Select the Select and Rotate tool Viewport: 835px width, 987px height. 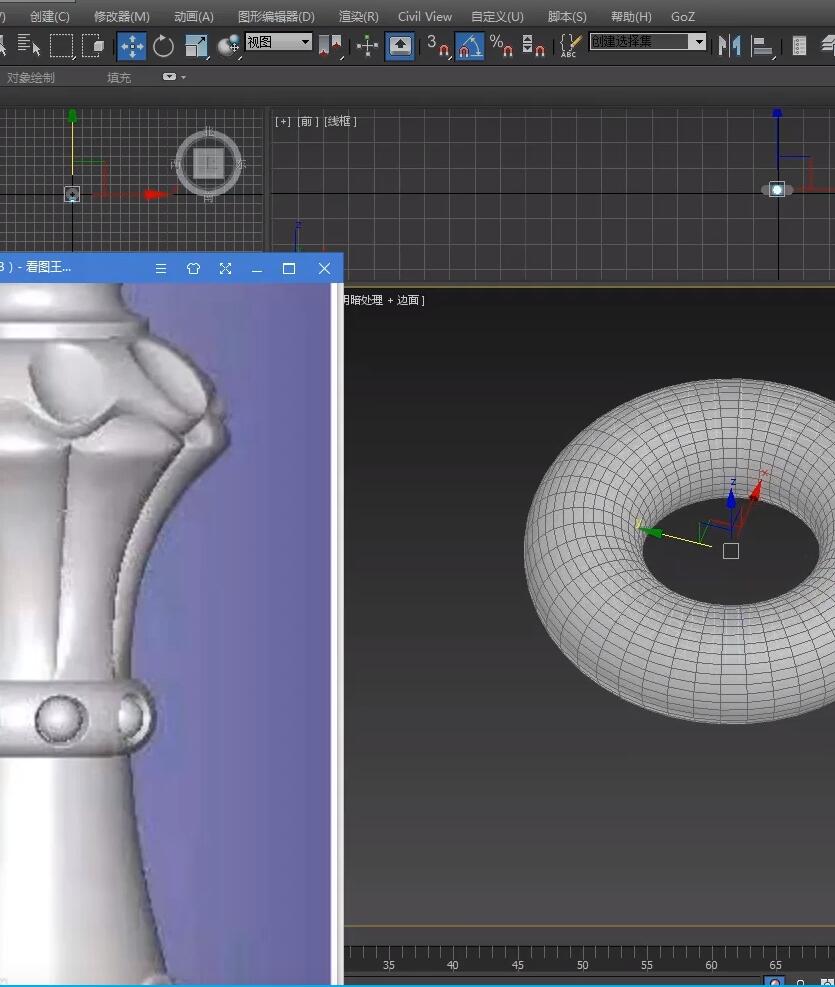(162, 46)
